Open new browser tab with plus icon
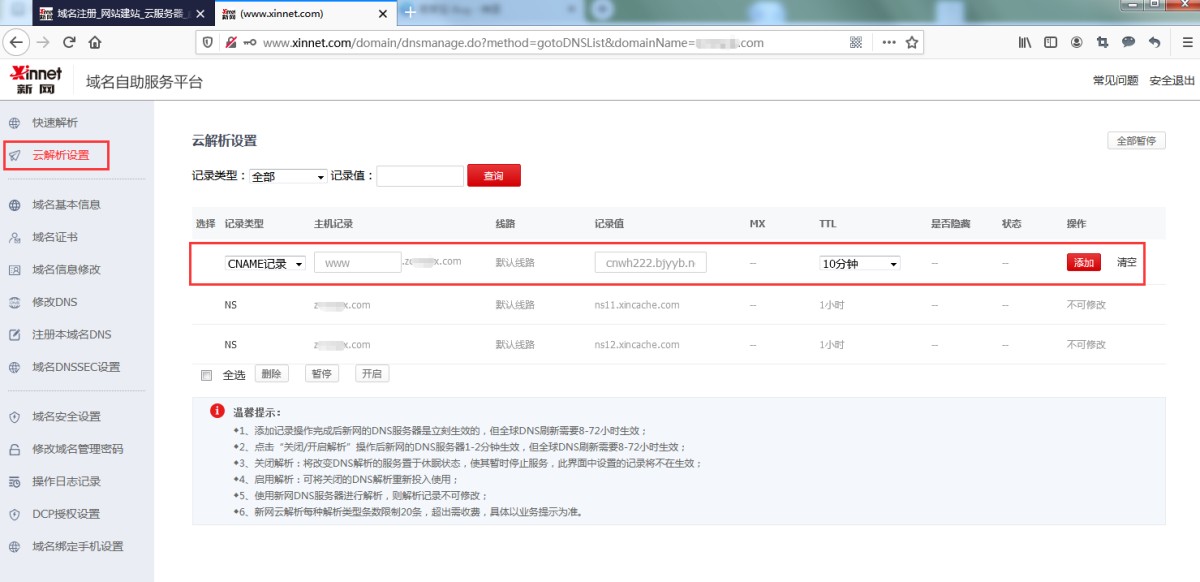This screenshot has width=1200, height=582. tap(410, 13)
